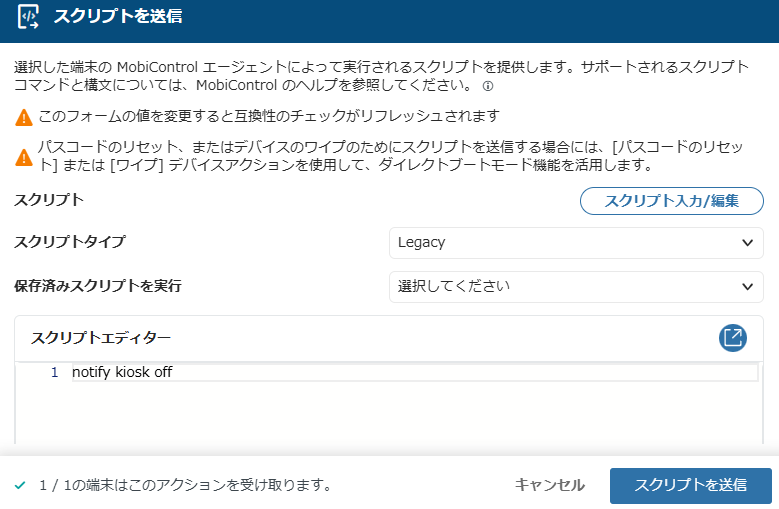This screenshot has width=779, height=509.
Task: Click the compatibility refresh warning triangle icon
Action: point(24,118)
